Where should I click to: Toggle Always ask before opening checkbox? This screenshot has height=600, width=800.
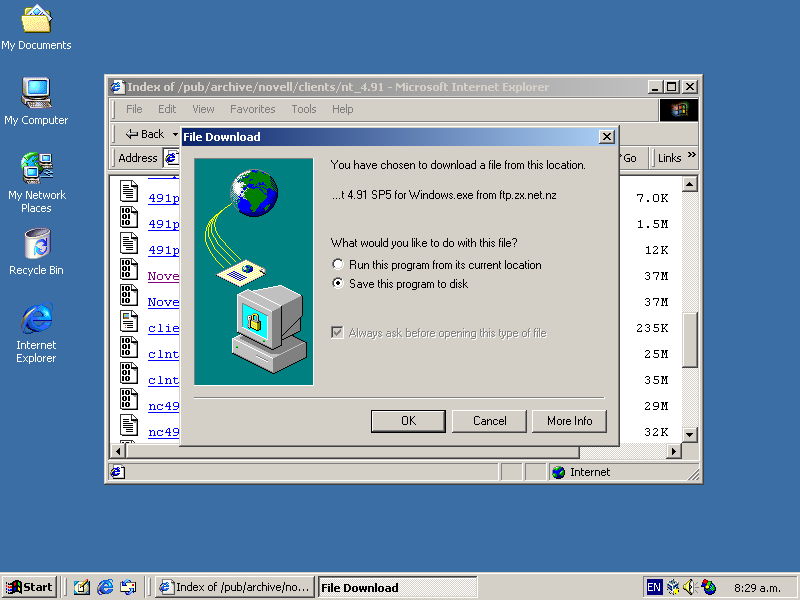[337, 333]
